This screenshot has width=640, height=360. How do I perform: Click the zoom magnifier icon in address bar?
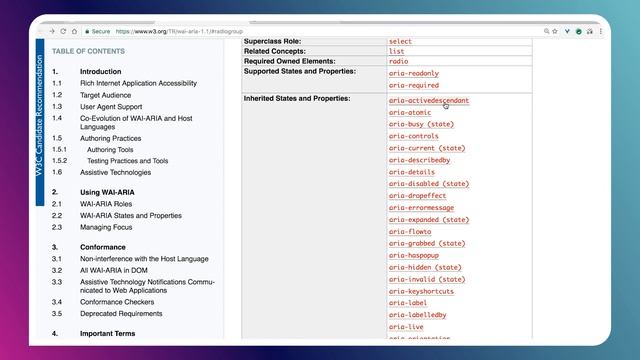point(546,31)
